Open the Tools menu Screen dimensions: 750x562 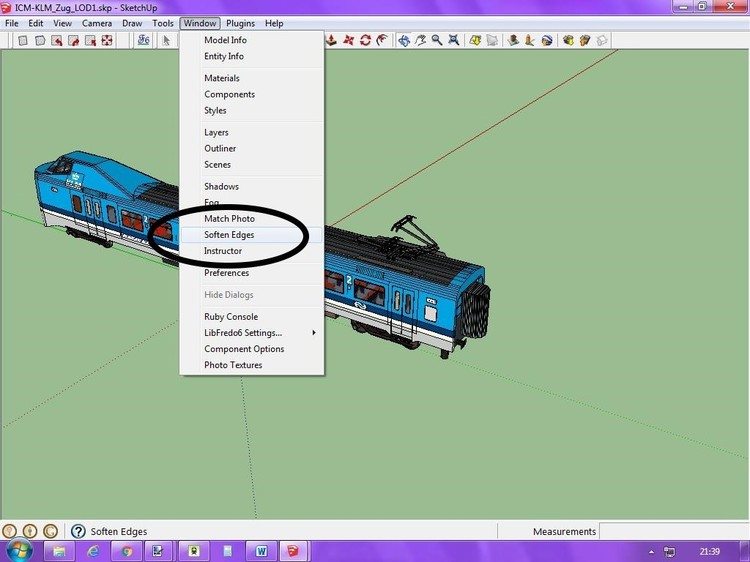pos(163,23)
